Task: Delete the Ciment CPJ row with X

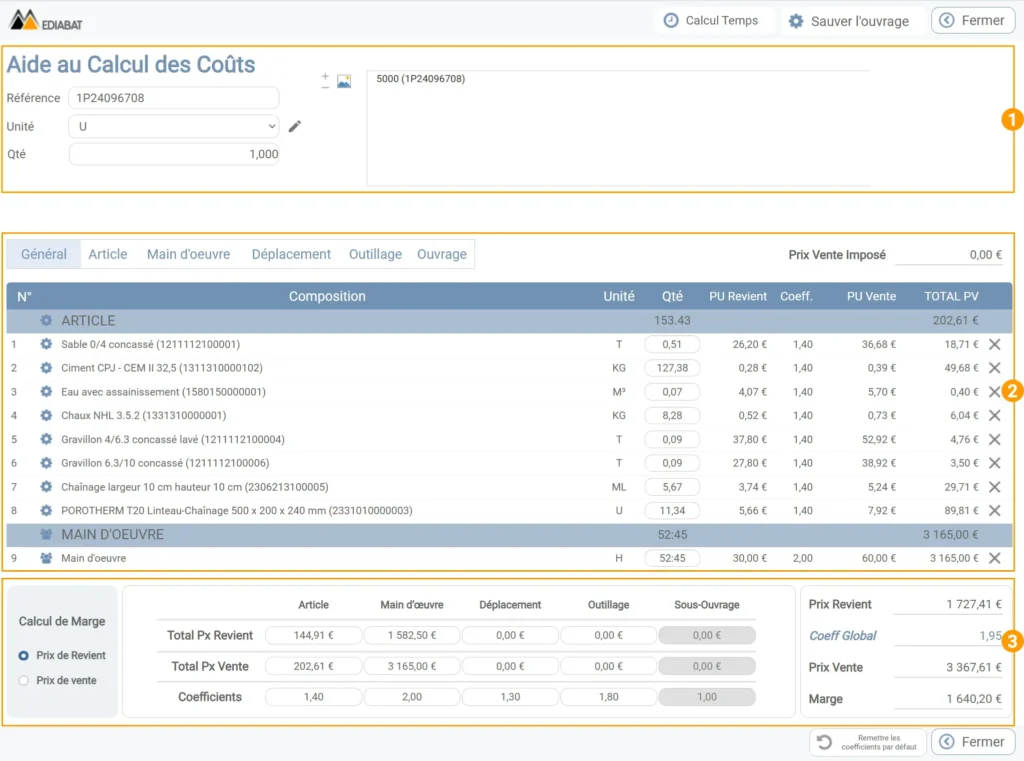Action: (x=994, y=368)
